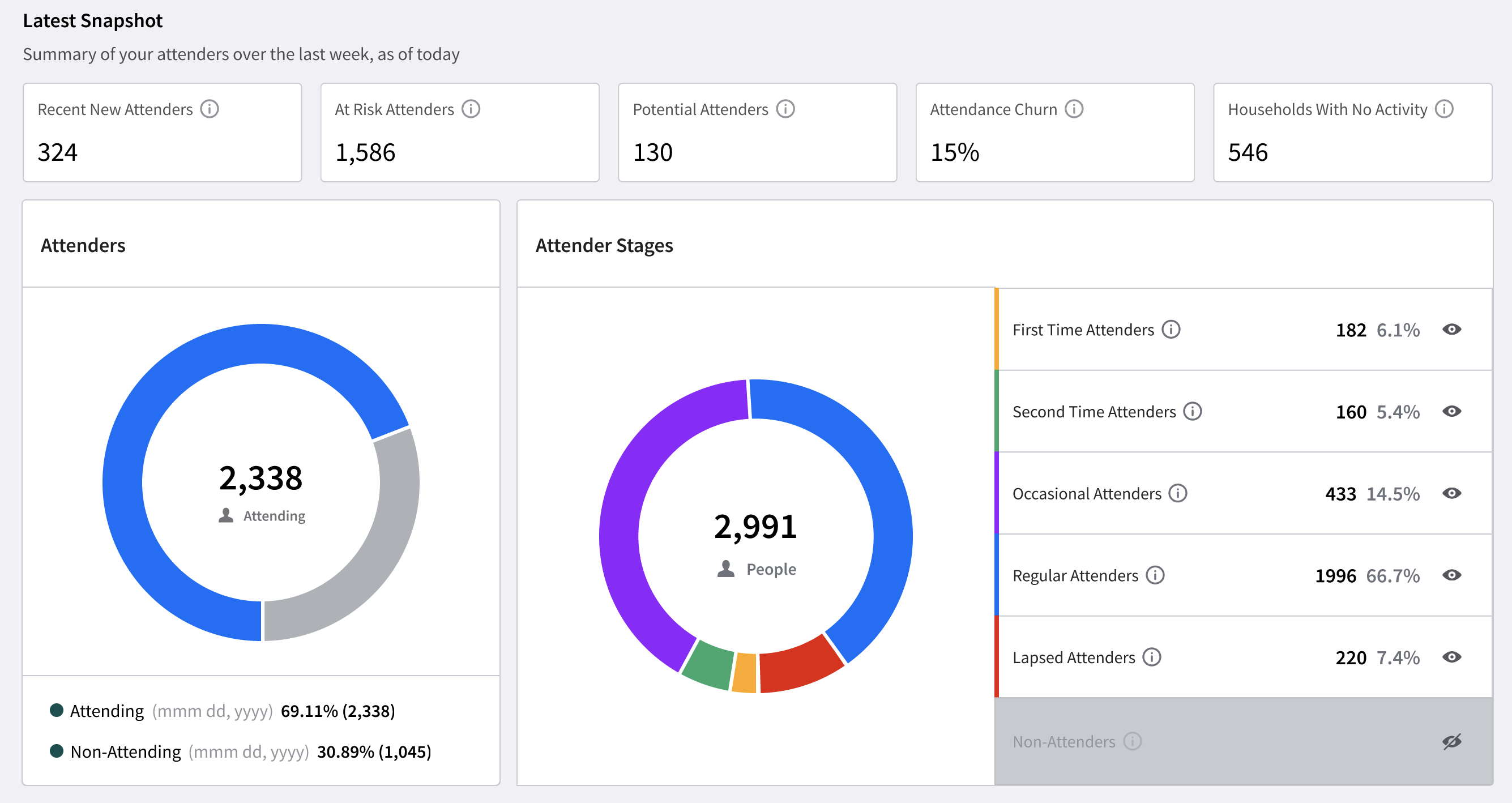1512x803 pixels.
Task: Click Second Time Attenders info icon
Action: point(1193,412)
